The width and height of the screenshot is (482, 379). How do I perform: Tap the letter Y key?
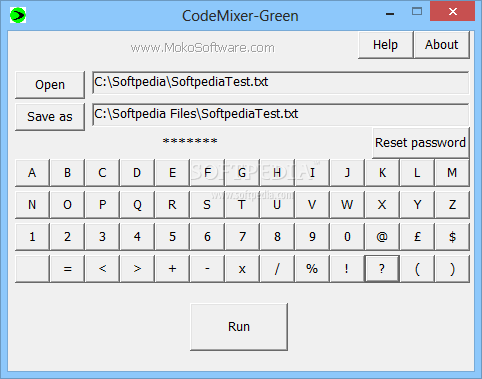click(x=417, y=205)
